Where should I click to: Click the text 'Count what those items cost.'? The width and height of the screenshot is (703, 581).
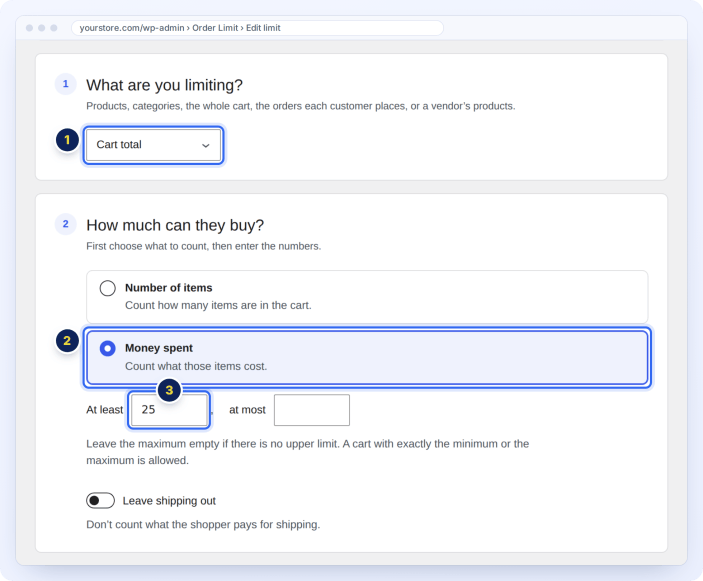pos(196,366)
